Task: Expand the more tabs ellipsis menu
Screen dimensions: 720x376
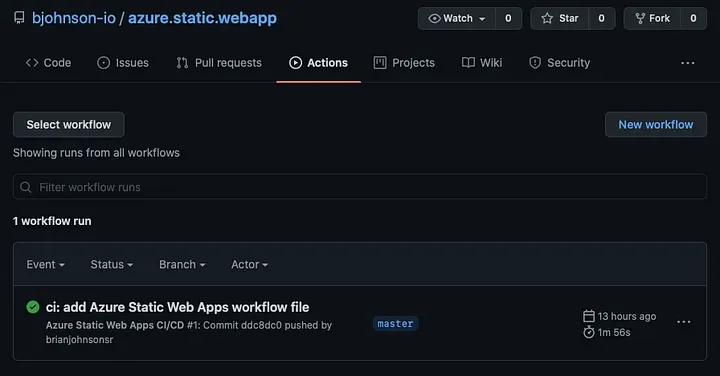Action: (687, 63)
